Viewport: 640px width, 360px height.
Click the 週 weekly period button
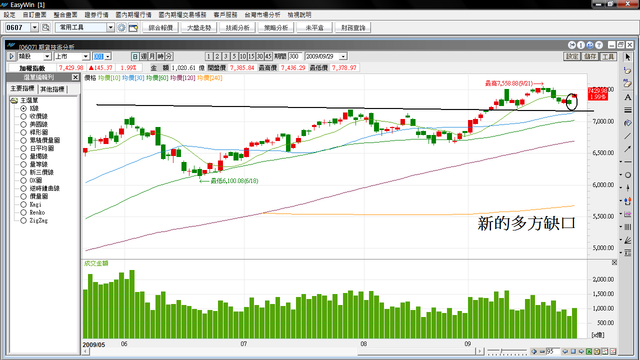pyautogui.click(x=144, y=56)
